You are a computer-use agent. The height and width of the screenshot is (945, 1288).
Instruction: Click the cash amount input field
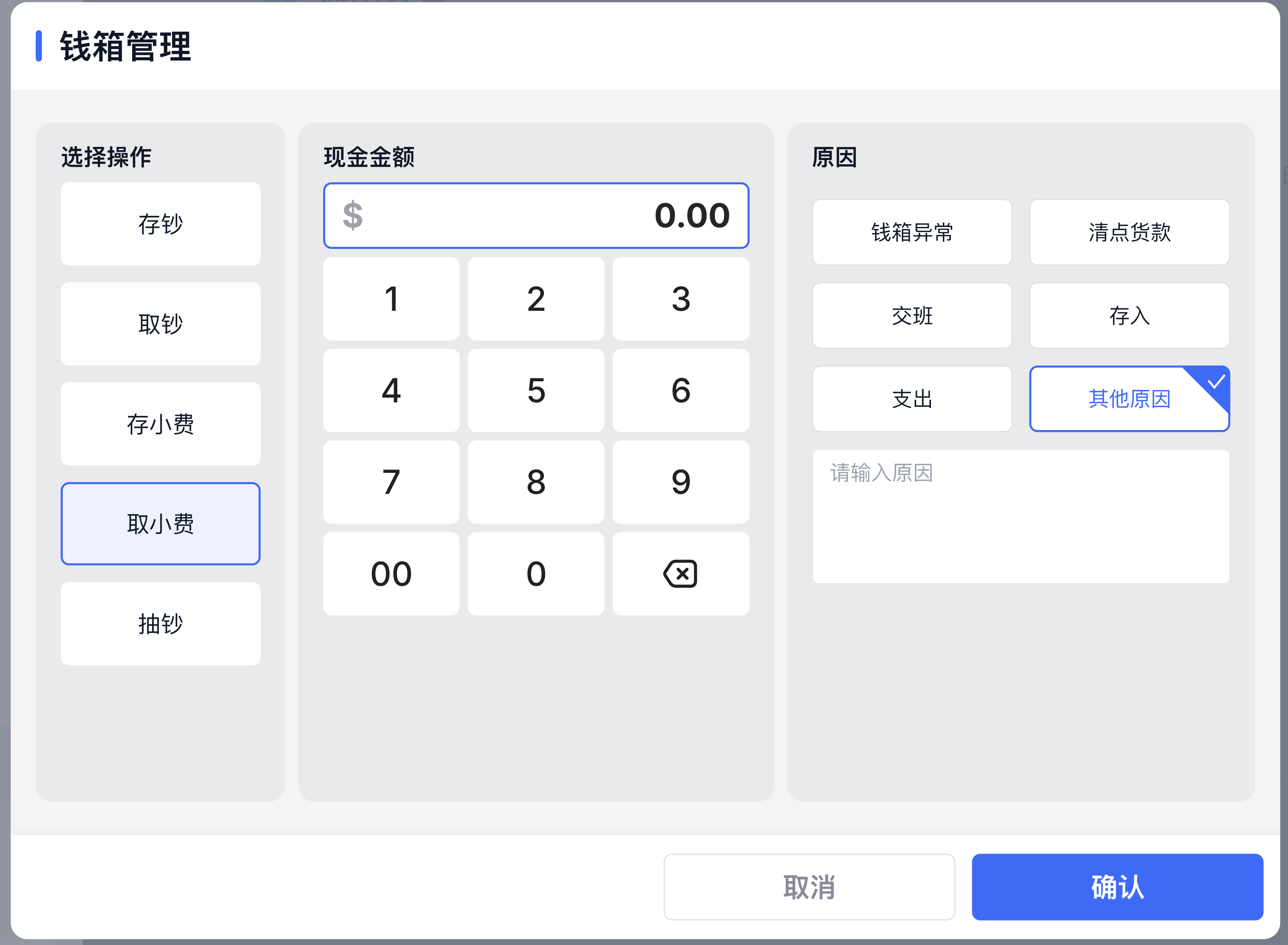535,216
